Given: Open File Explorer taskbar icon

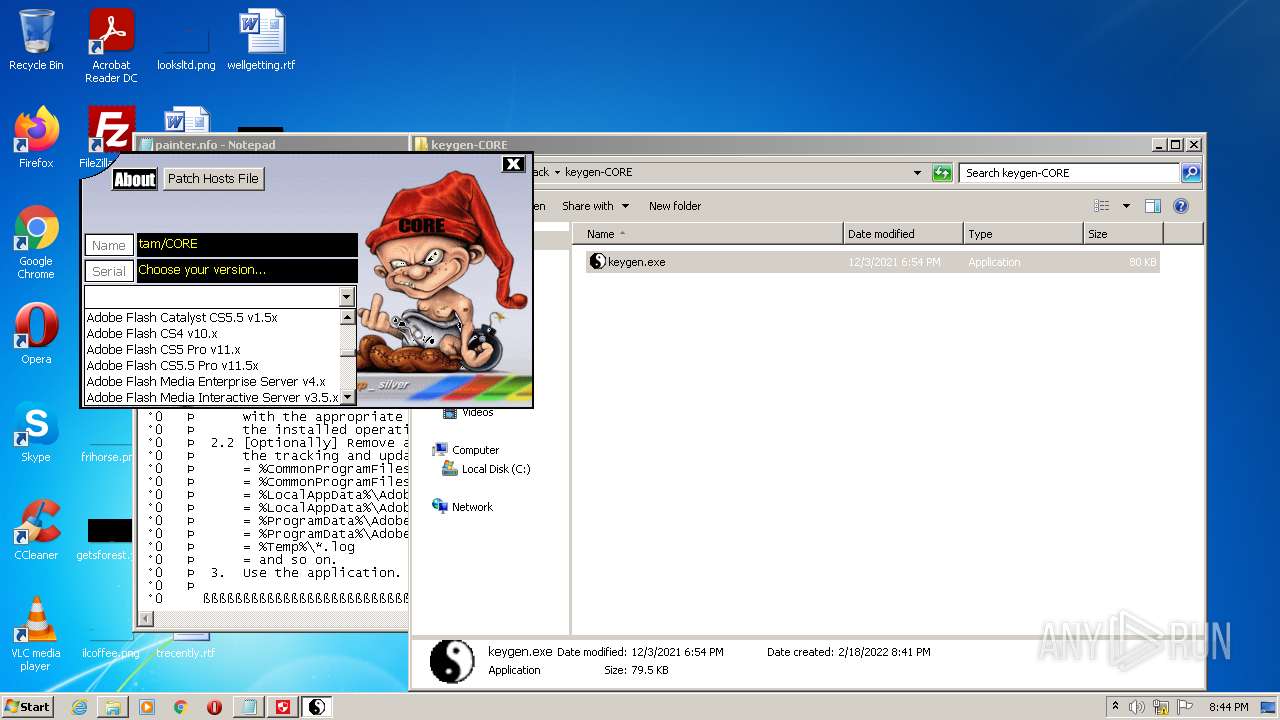Looking at the screenshot, I should click(113, 707).
